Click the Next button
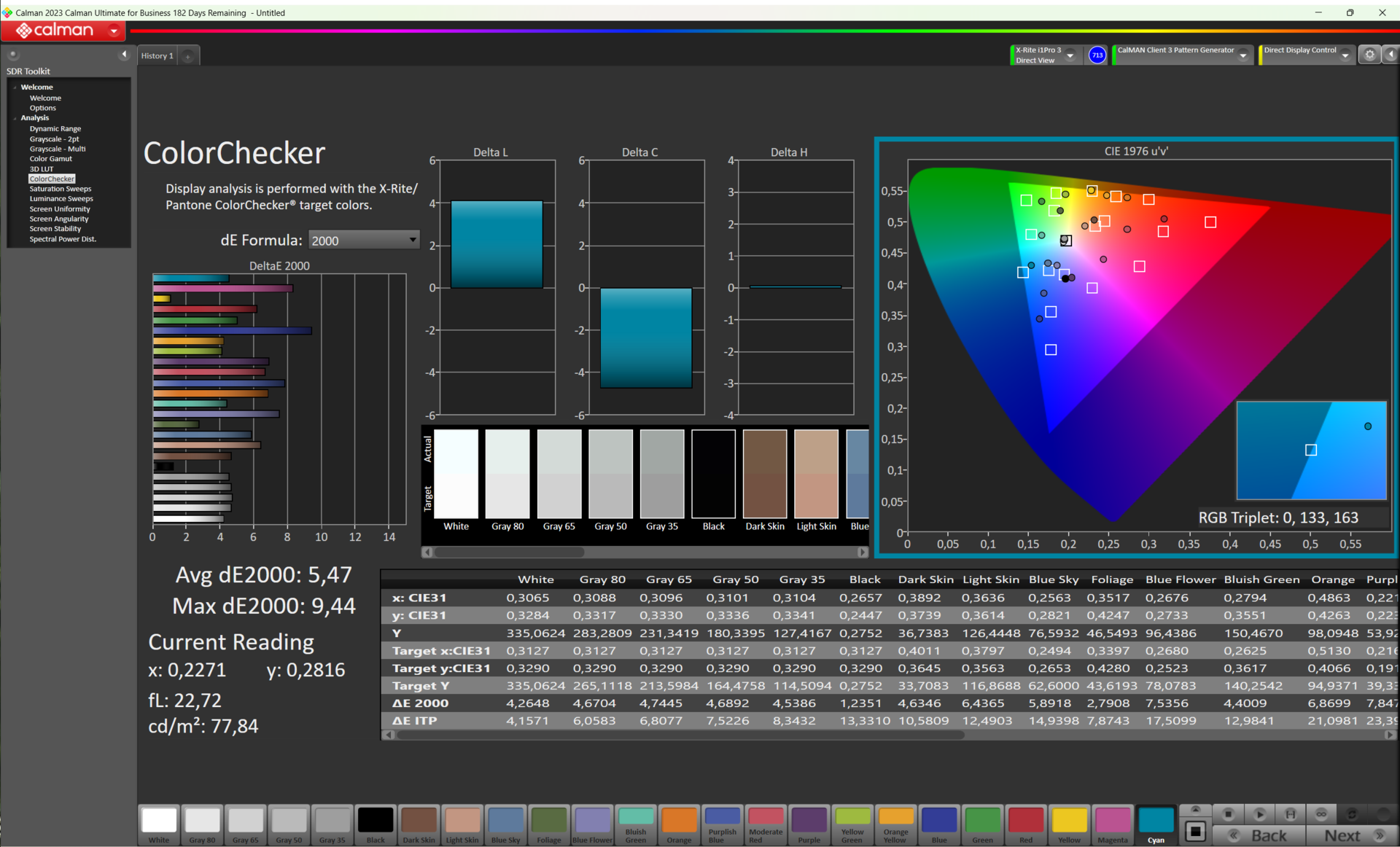 tap(1342, 835)
